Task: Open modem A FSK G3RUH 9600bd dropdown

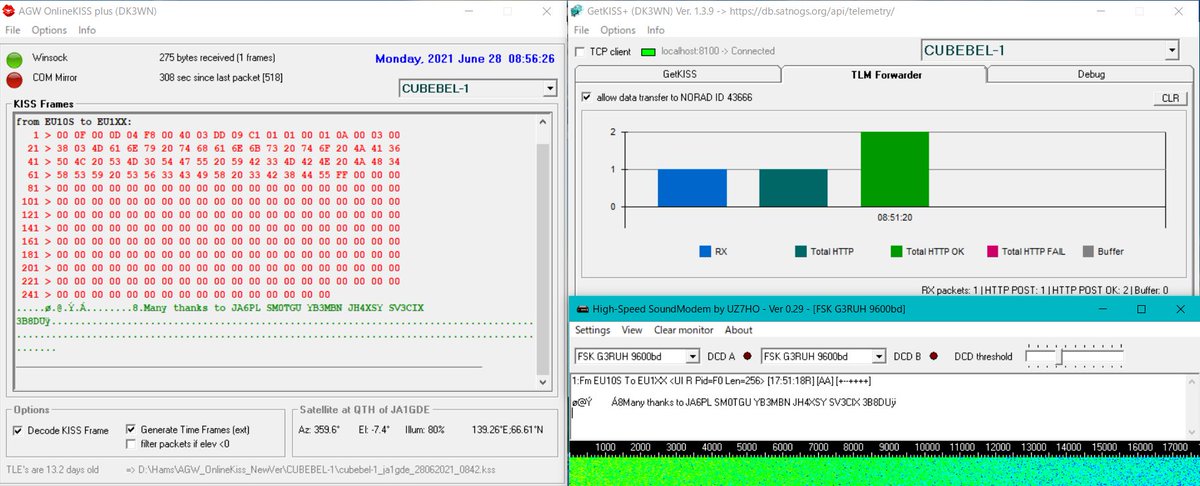Action: tap(692, 356)
